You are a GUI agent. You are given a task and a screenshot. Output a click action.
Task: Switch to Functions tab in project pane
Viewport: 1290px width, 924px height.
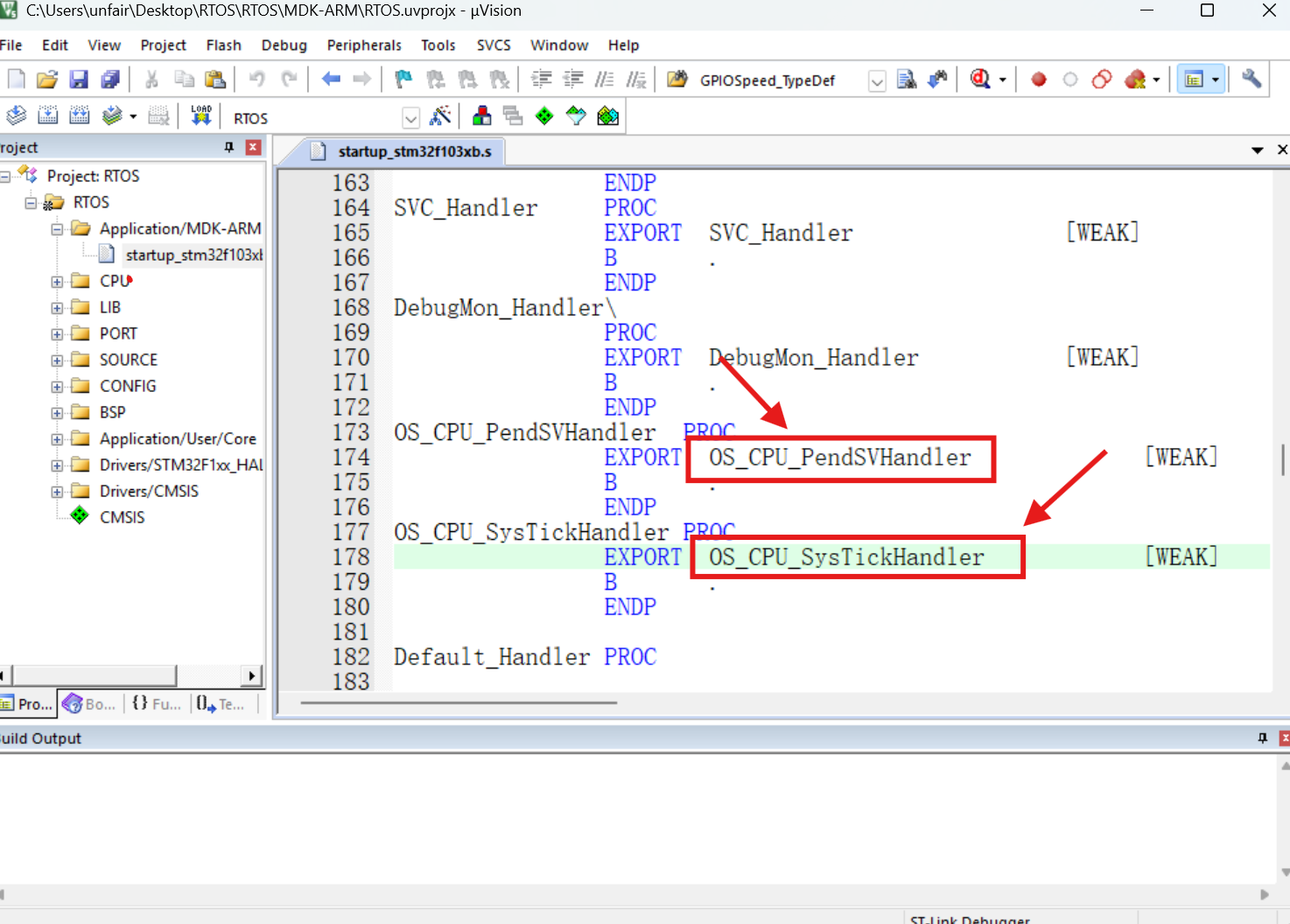click(x=156, y=703)
